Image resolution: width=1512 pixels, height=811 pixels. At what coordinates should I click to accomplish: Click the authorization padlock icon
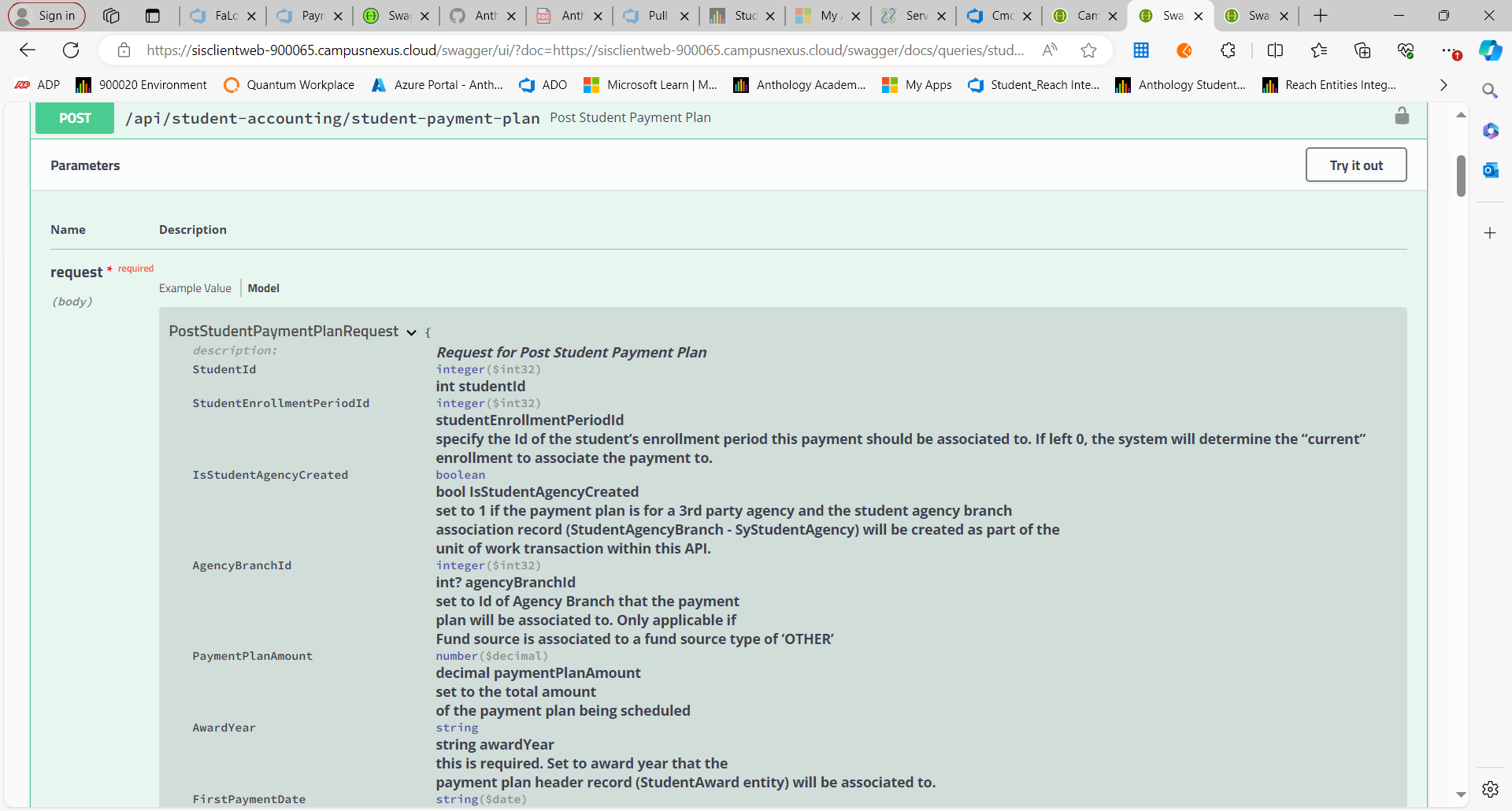click(x=1402, y=116)
